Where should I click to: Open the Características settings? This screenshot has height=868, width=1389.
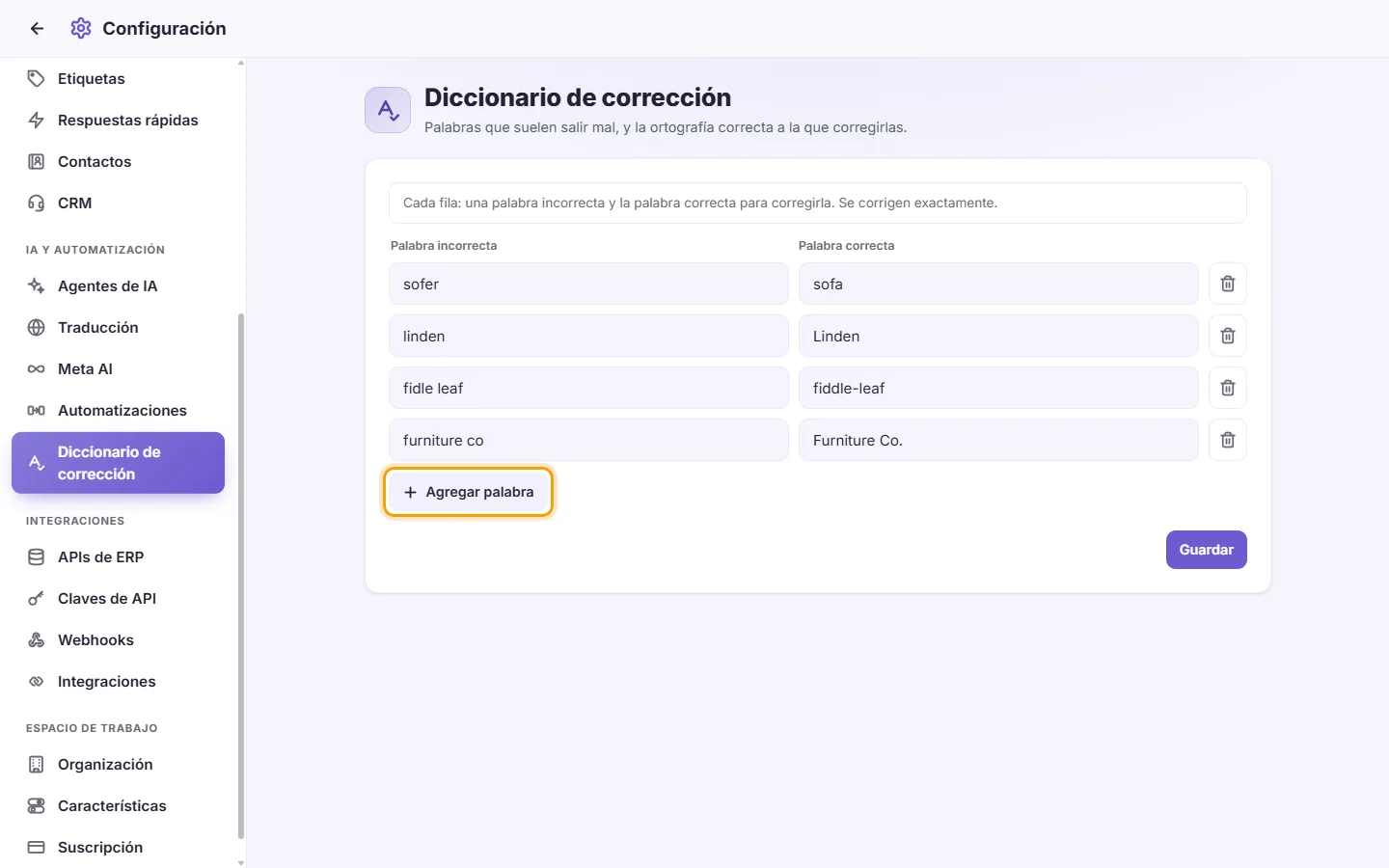pos(118,806)
